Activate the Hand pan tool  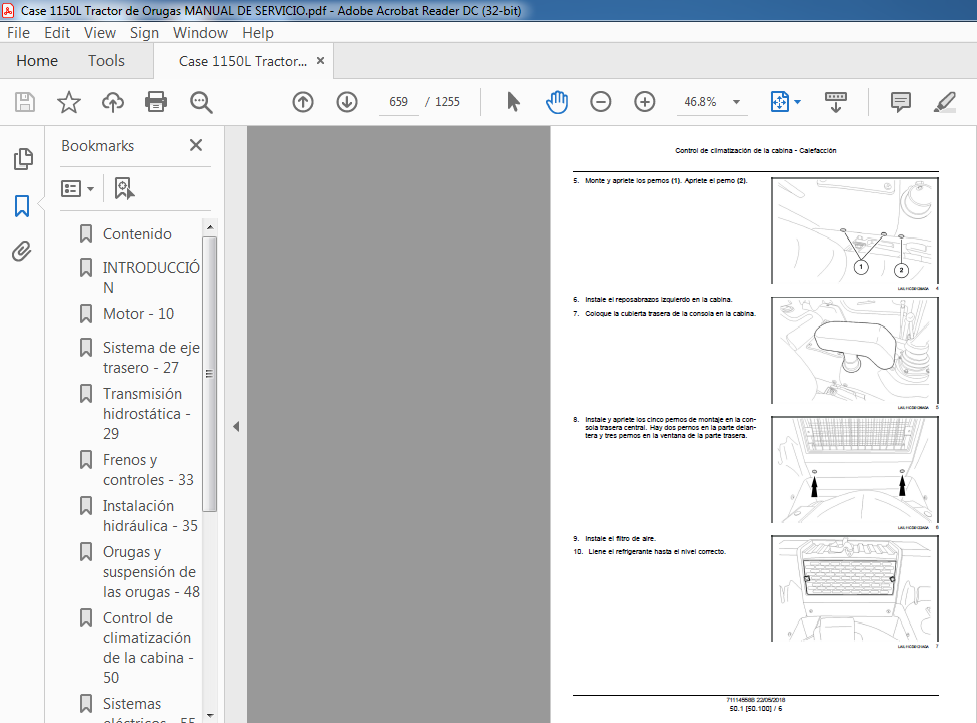tap(556, 102)
